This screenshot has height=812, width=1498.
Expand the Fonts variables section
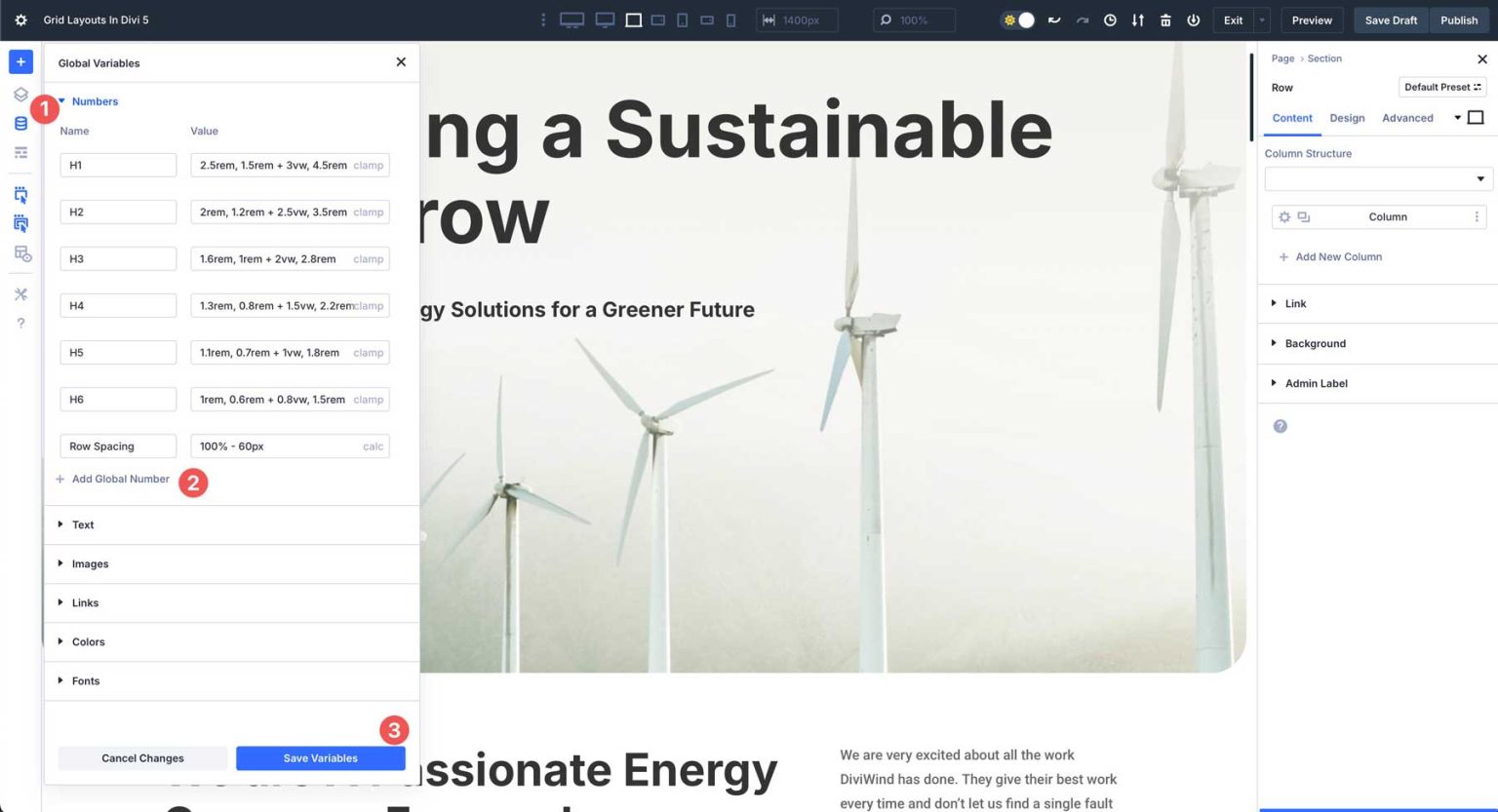pyautogui.click(x=85, y=680)
